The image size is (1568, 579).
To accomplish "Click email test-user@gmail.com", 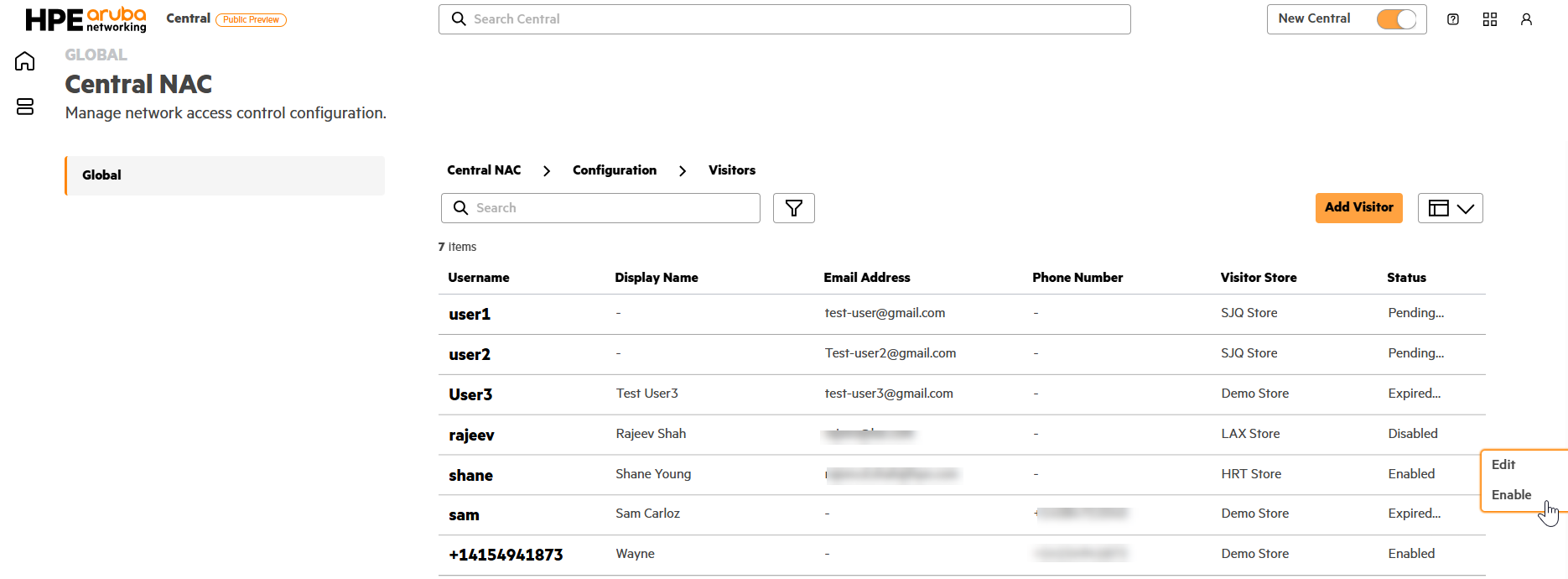I will click(885, 313).
